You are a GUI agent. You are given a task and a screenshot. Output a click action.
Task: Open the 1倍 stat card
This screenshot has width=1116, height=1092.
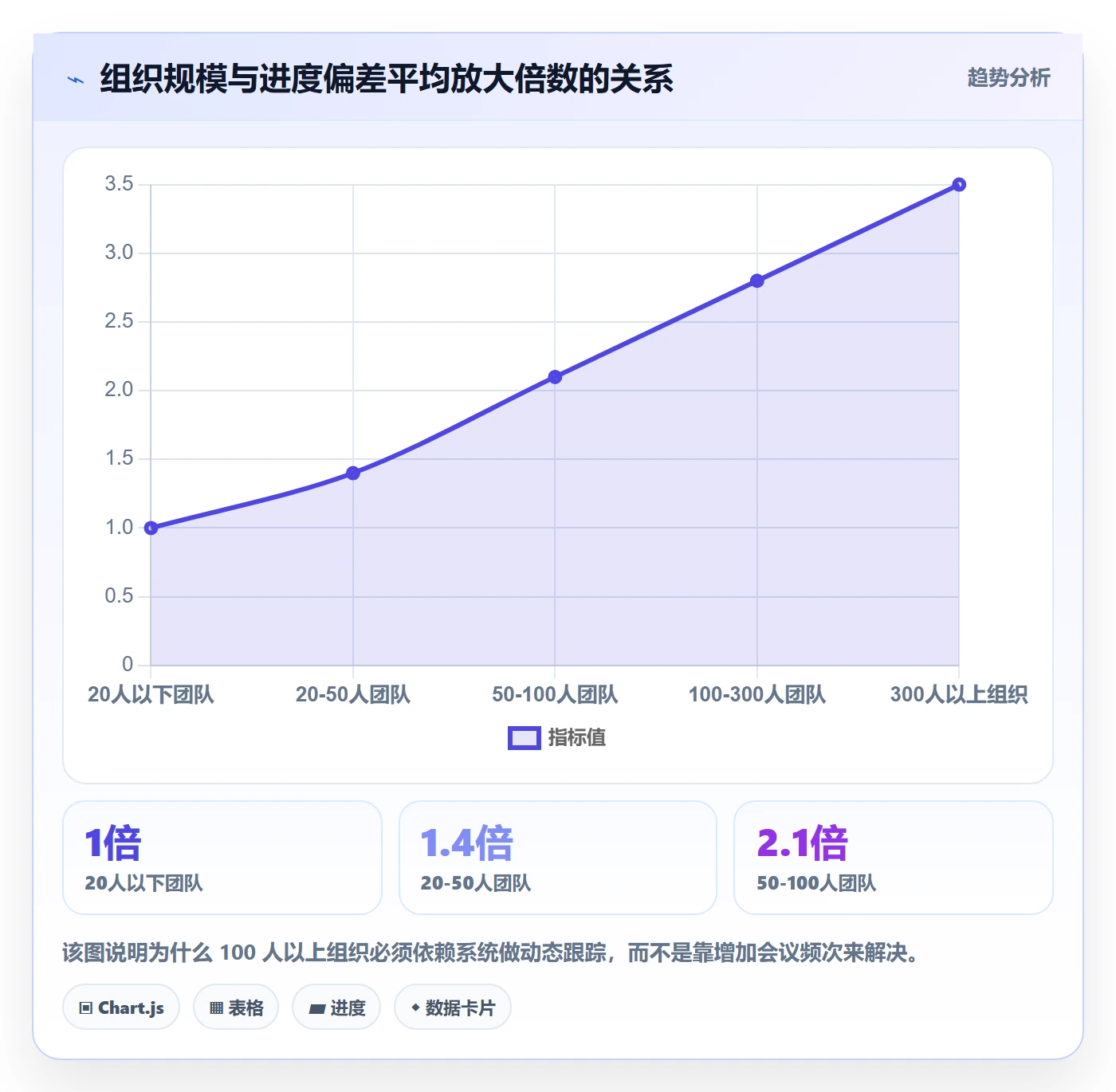point(222,858)
